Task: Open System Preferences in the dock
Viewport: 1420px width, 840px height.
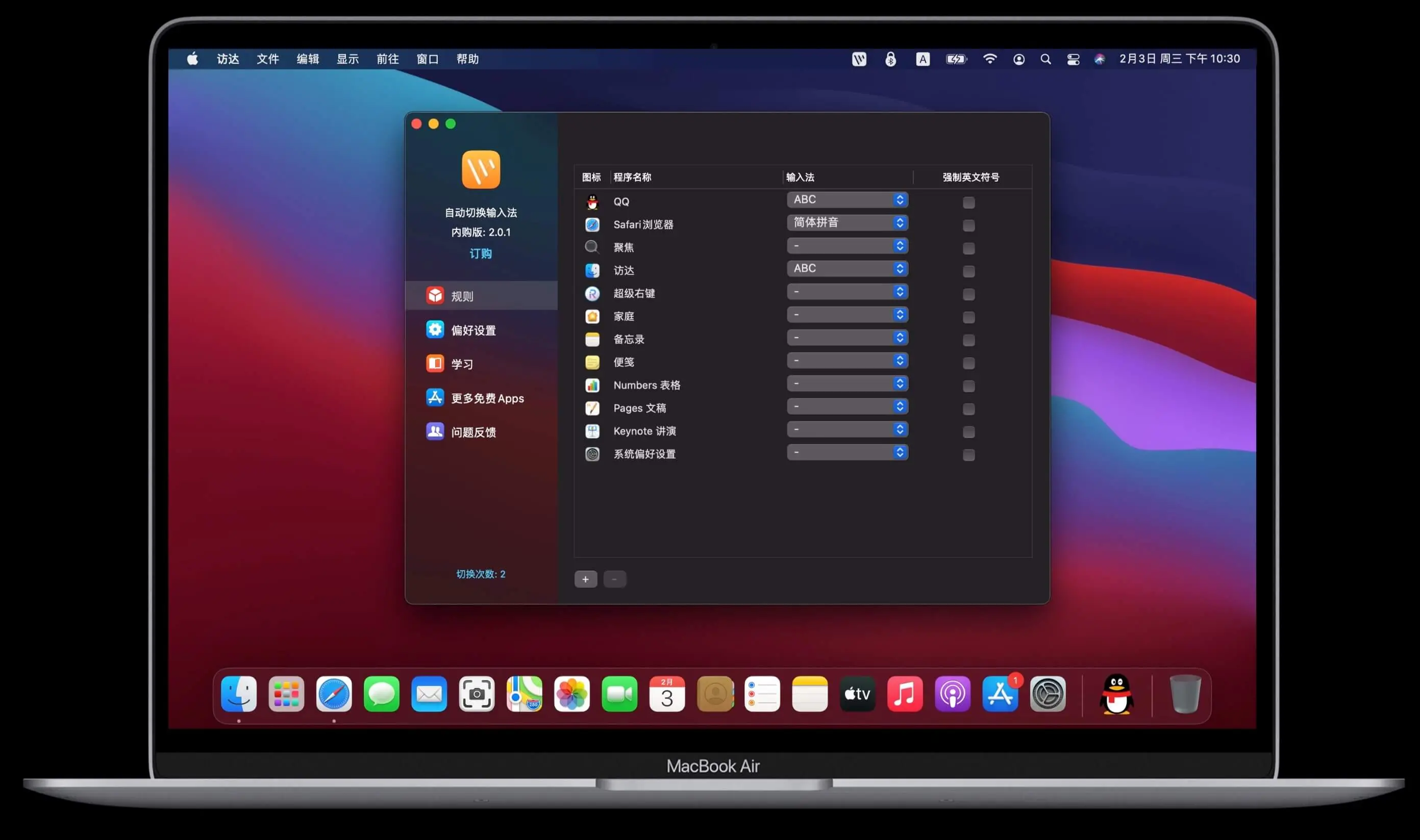Action: (1048, 694)
